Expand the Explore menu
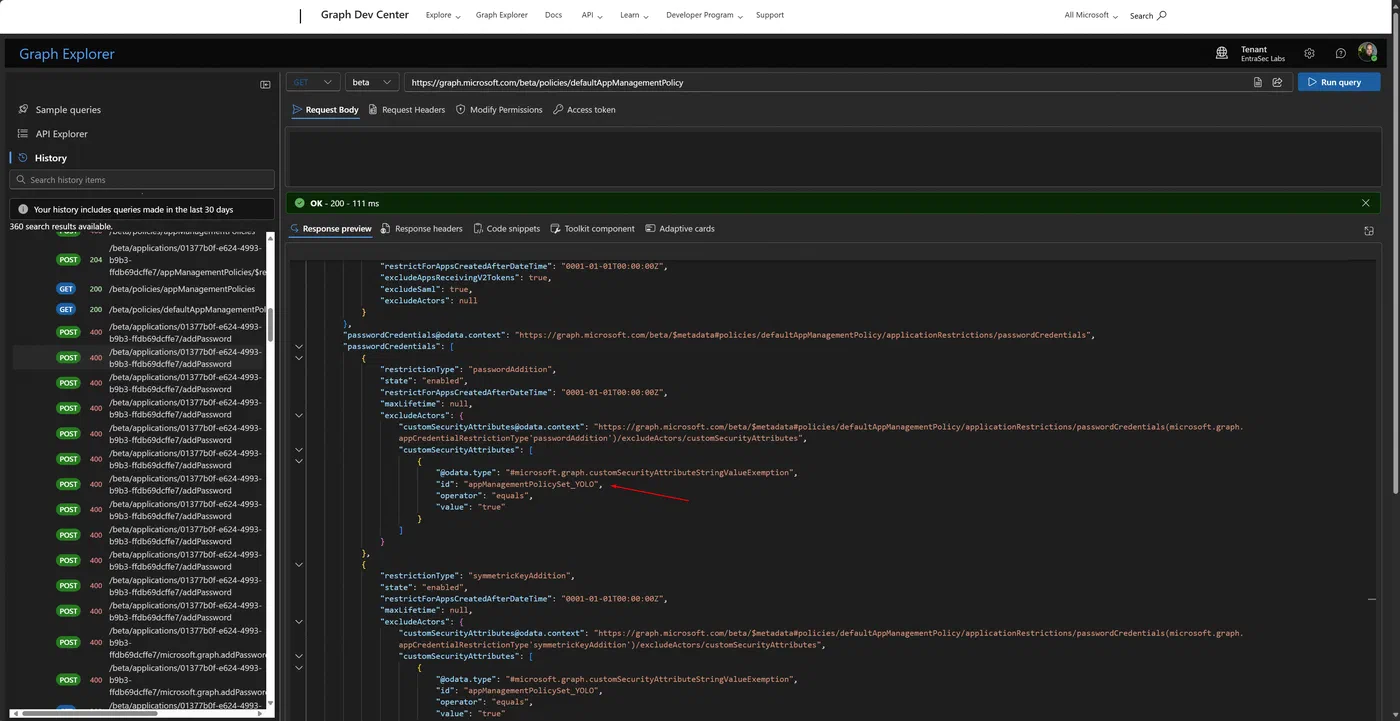This screenshot has height=721, width=1400. pos(443,15)
